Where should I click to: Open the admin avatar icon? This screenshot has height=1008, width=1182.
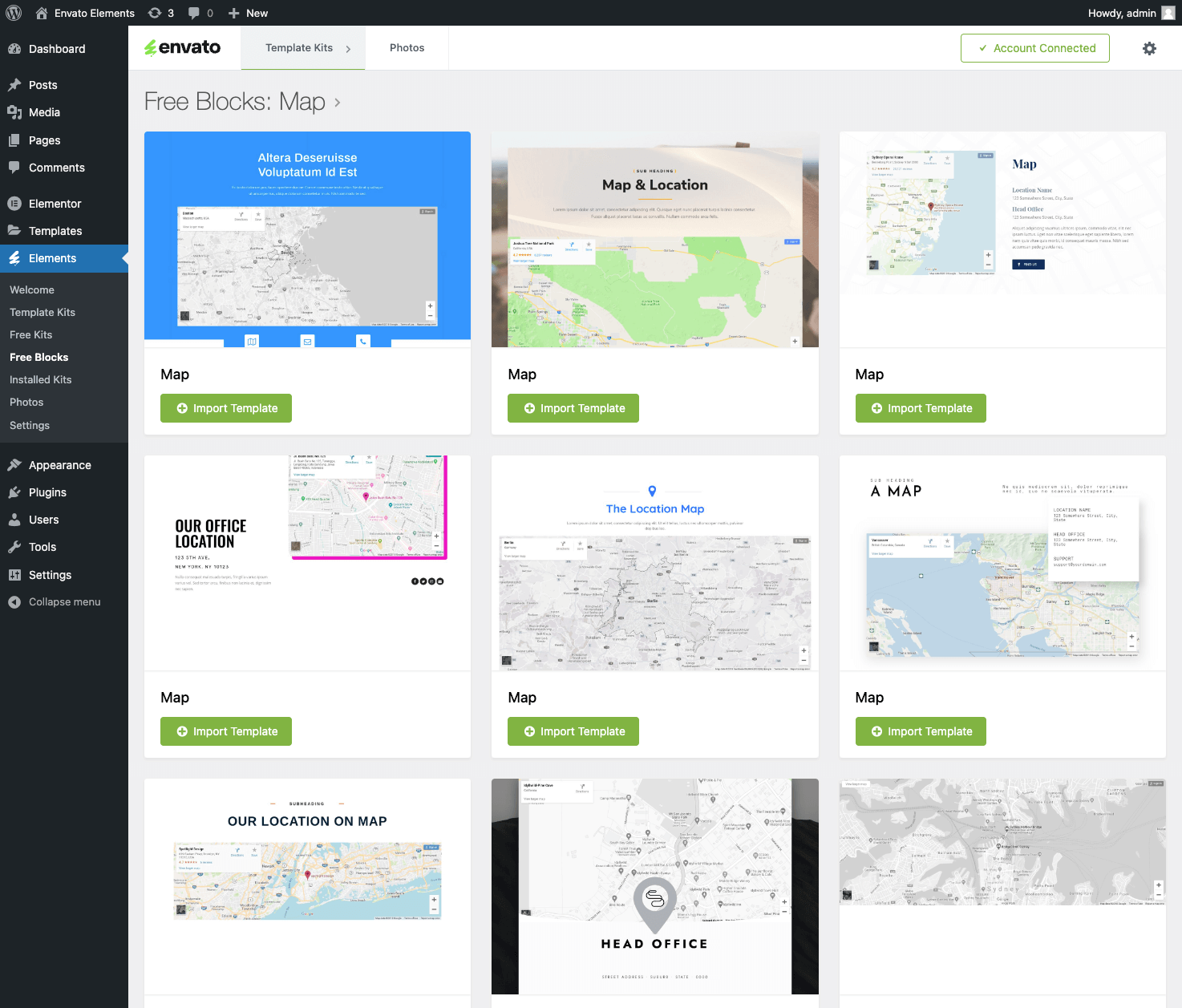pyautogui.click(x=1168, y=13)
